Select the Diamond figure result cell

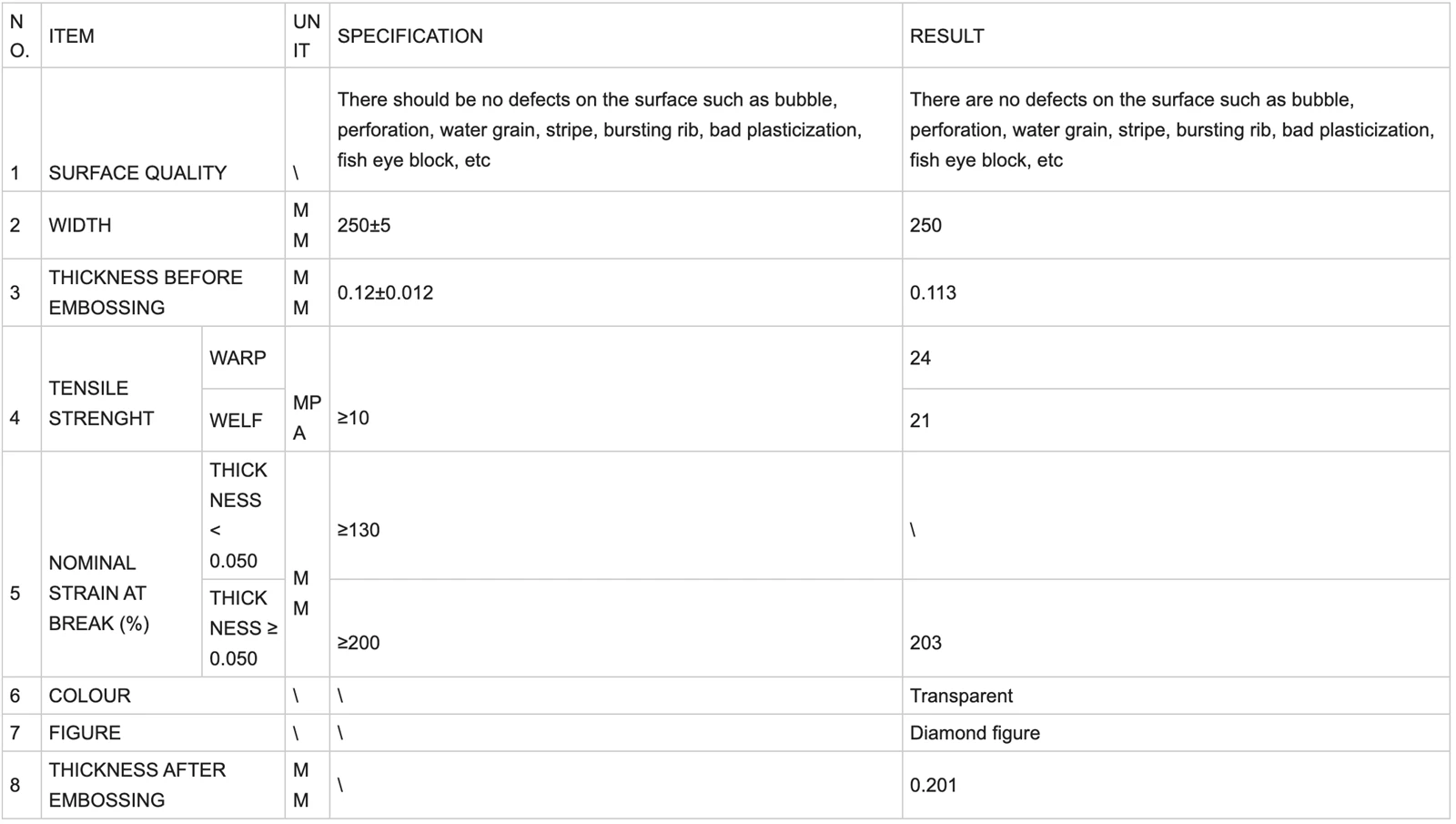click(1176, 733)
